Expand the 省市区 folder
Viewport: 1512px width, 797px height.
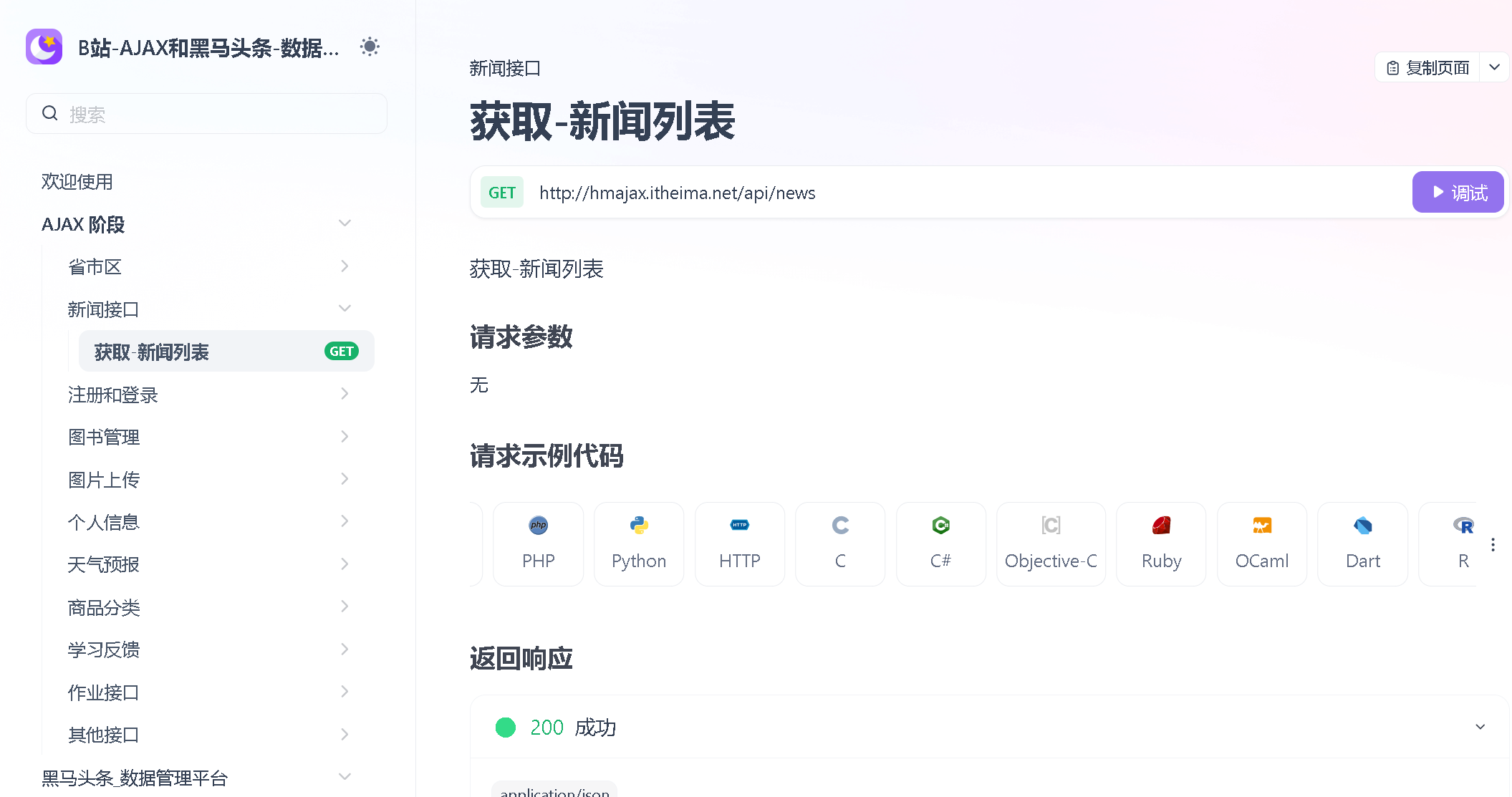point(345,266)
